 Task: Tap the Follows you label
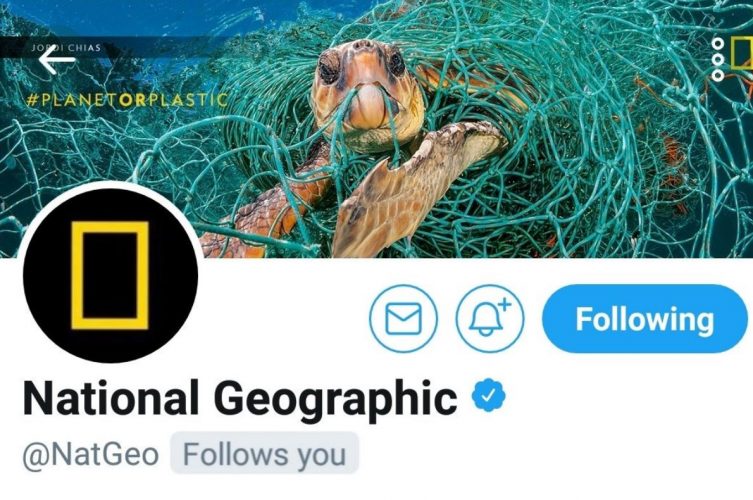(x=265, y=453)
